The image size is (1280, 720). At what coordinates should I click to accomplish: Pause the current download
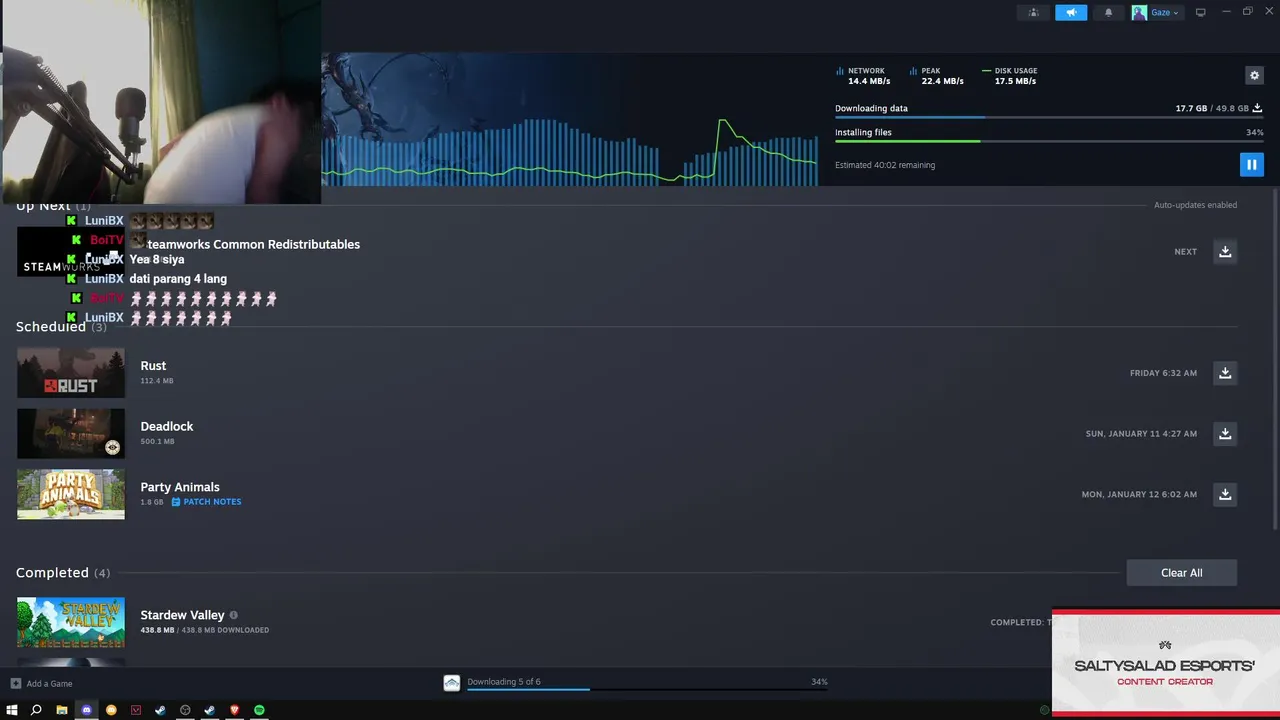coord(1251,164)
